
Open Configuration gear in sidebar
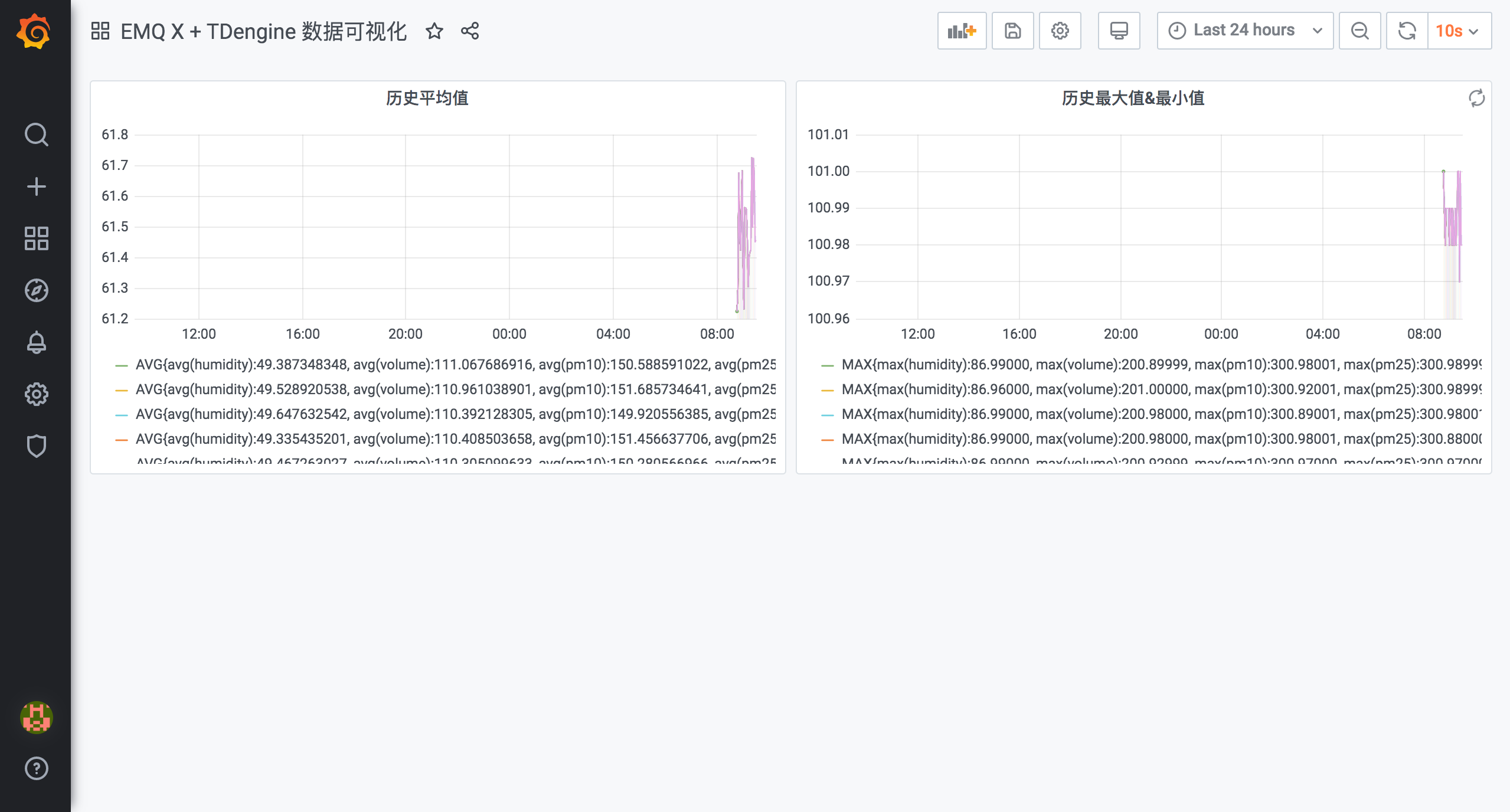coord(36,394)
